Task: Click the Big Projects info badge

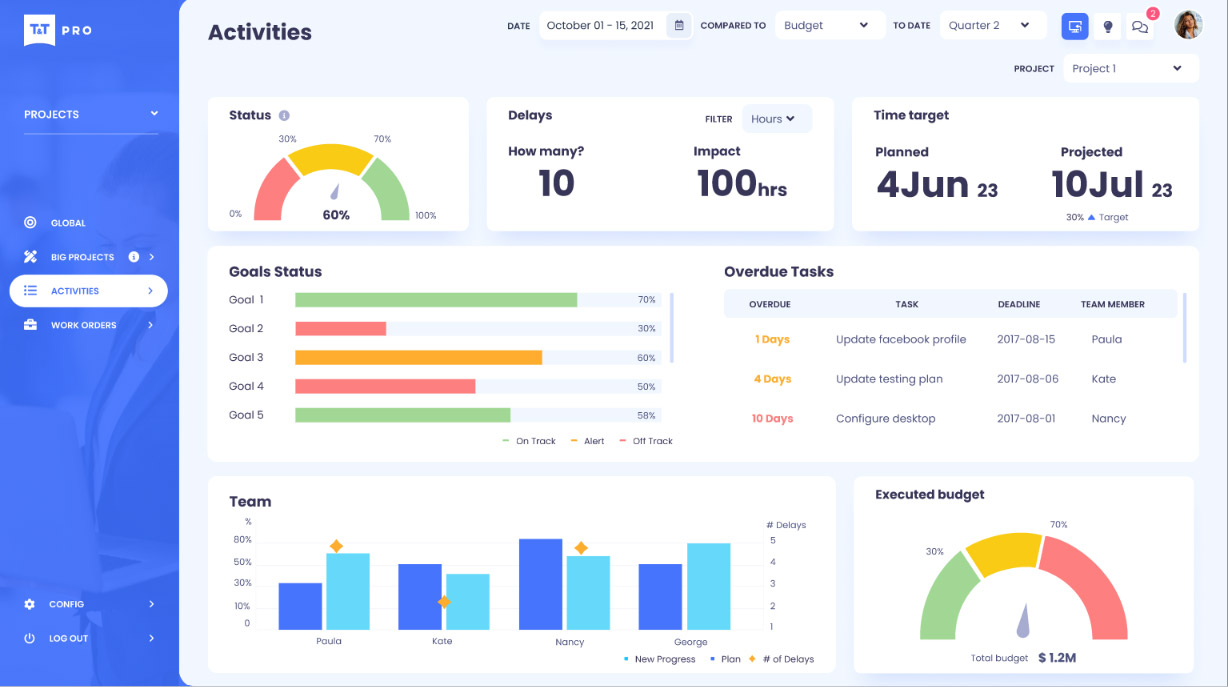Action: pyautogui.click(x=134, y=257)
